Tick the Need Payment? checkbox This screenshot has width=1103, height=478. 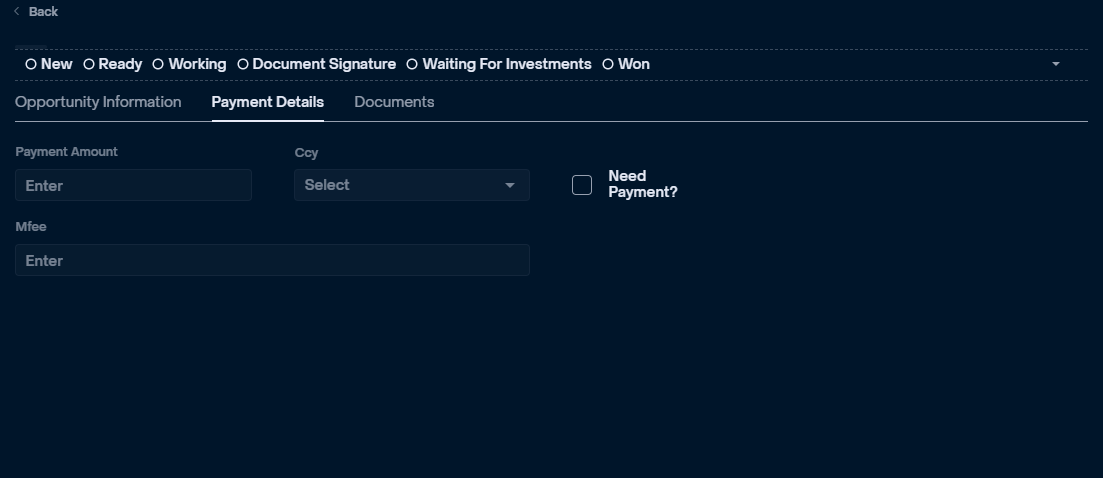point(582,185)
